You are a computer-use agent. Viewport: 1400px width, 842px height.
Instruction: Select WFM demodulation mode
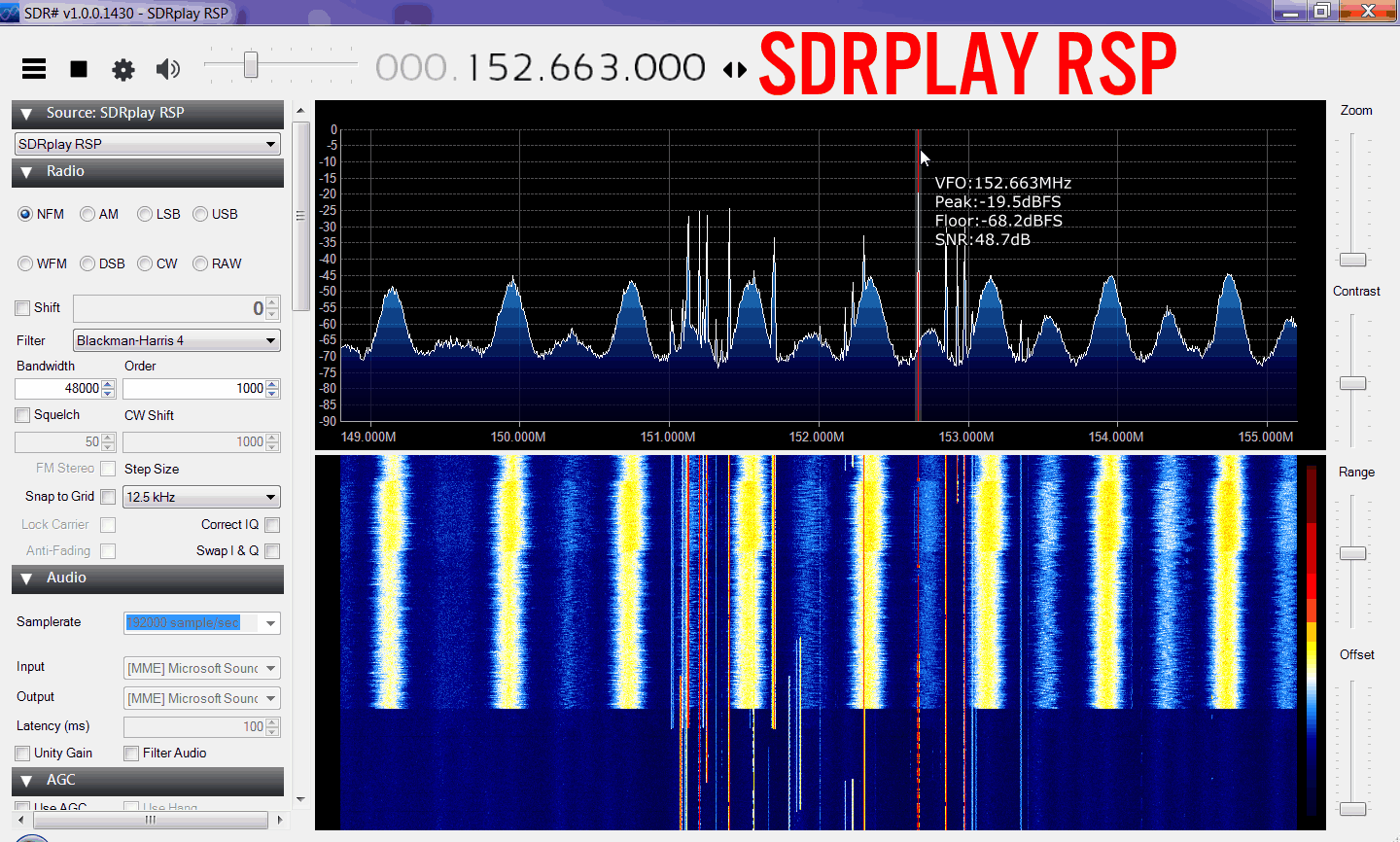coord(25,263)
